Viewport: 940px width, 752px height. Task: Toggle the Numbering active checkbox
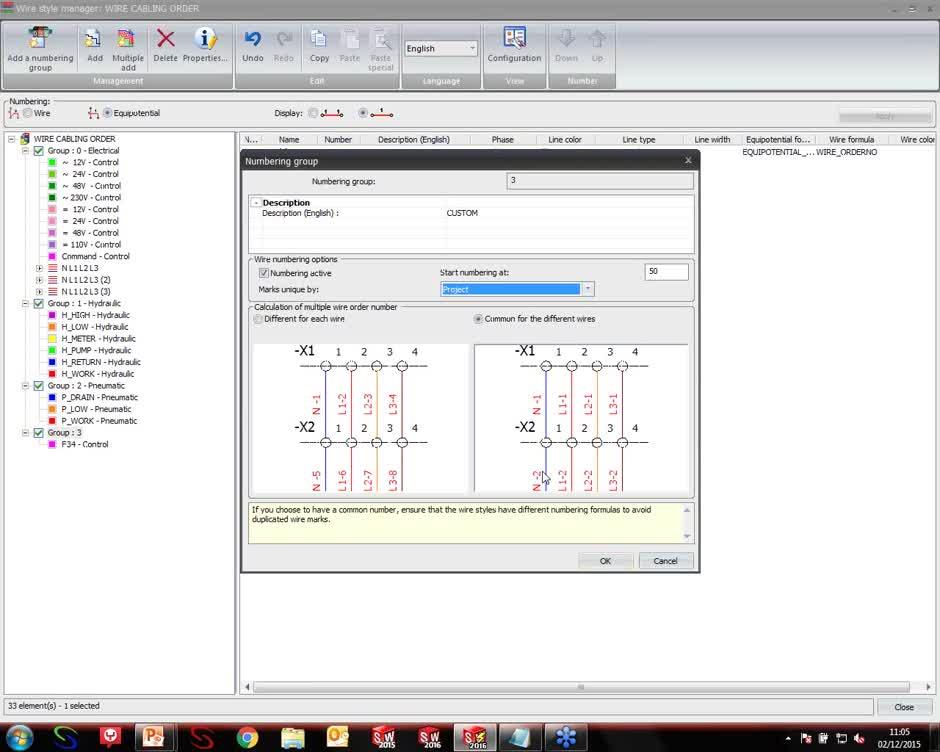point(264,273)
